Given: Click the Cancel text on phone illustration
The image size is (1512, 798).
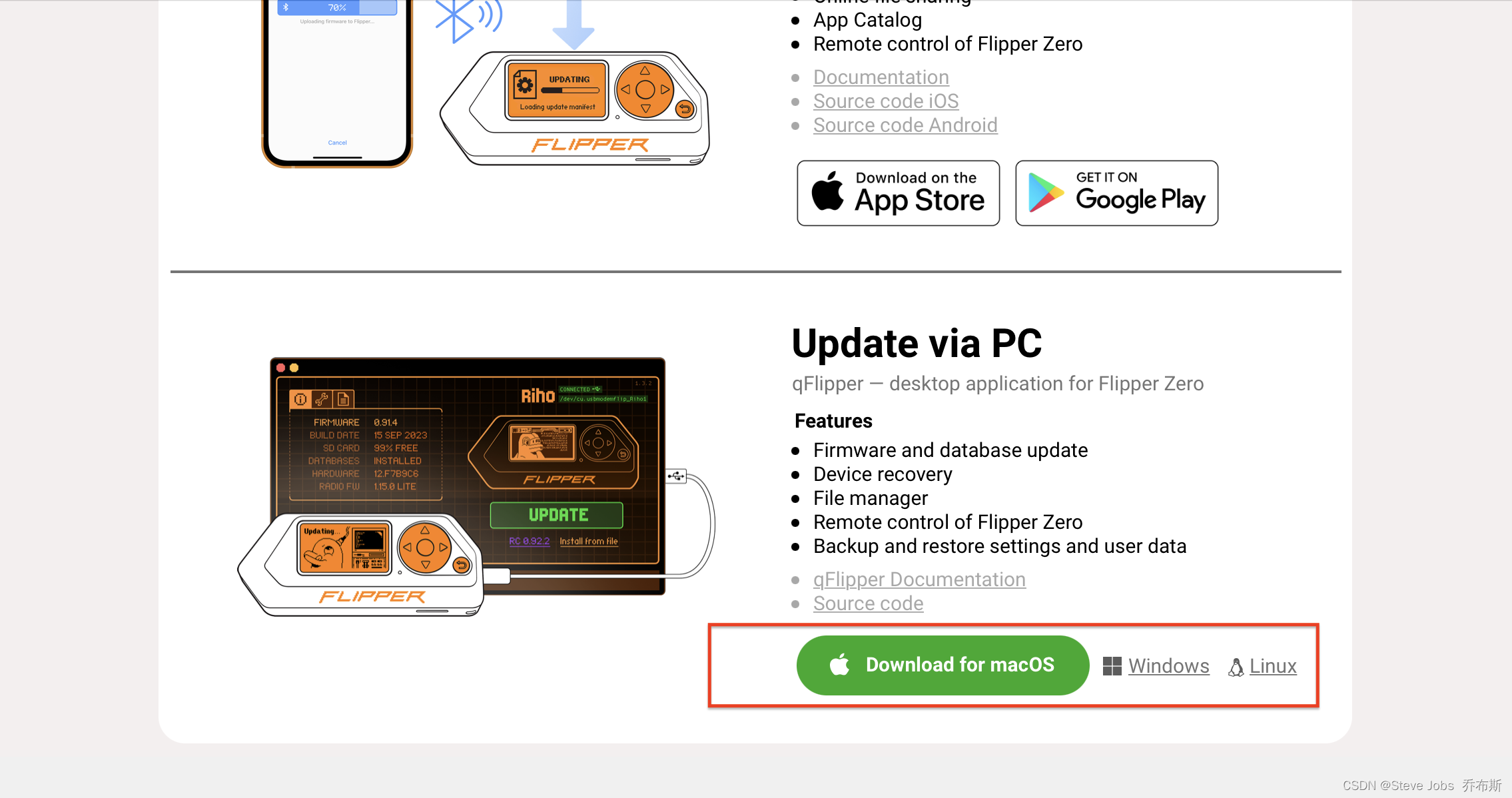Looking at the screenshot, I should pyautogui.click(x=337, y=143).
